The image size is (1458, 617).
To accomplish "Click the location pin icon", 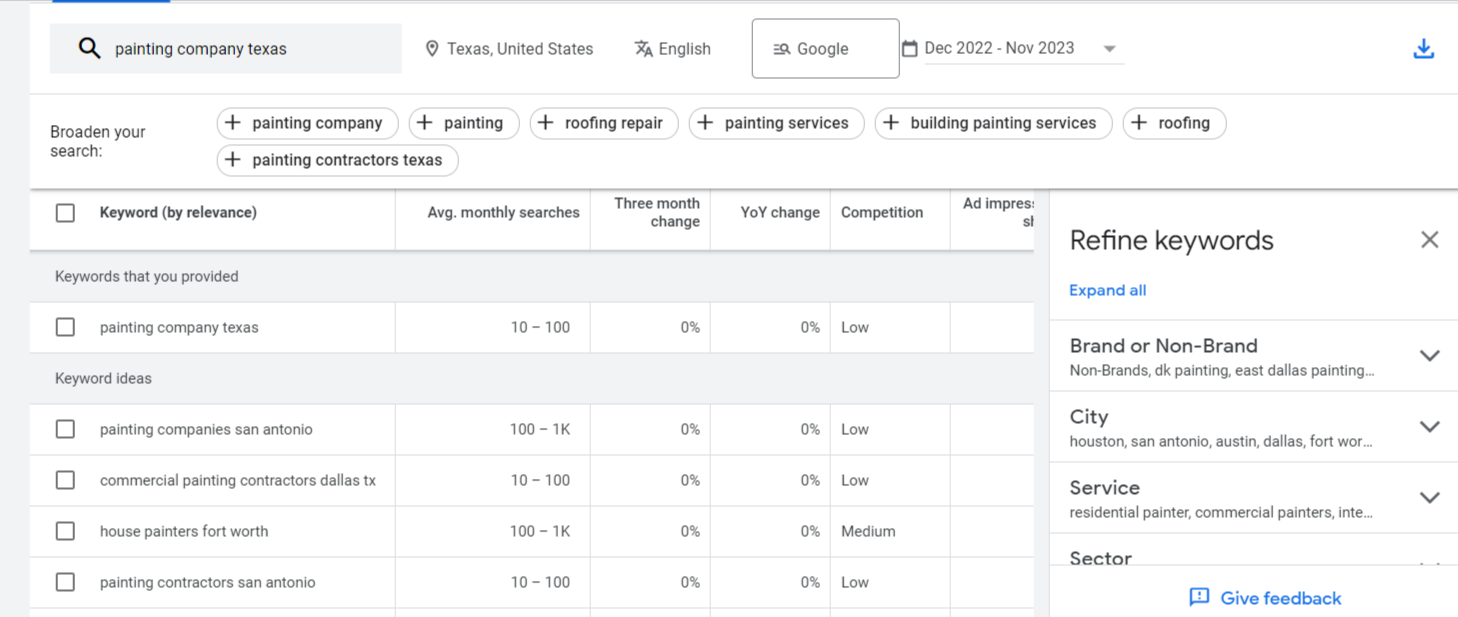I will [432, 48].
